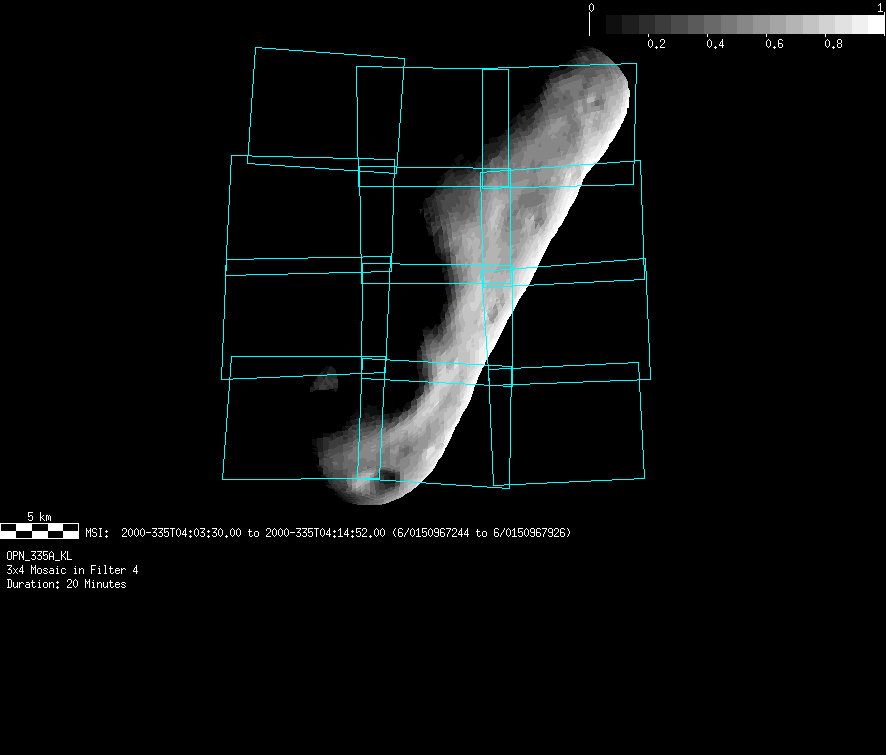Click the "MSI:" label beside scale bar
The height and width of the screenshot is (755, 886).
point(97,533)
